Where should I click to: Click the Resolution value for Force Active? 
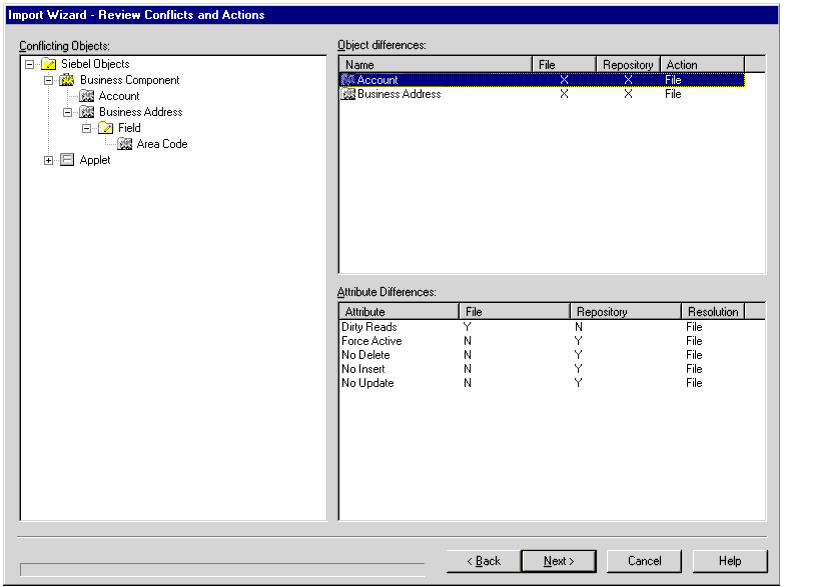pos(694,341)
